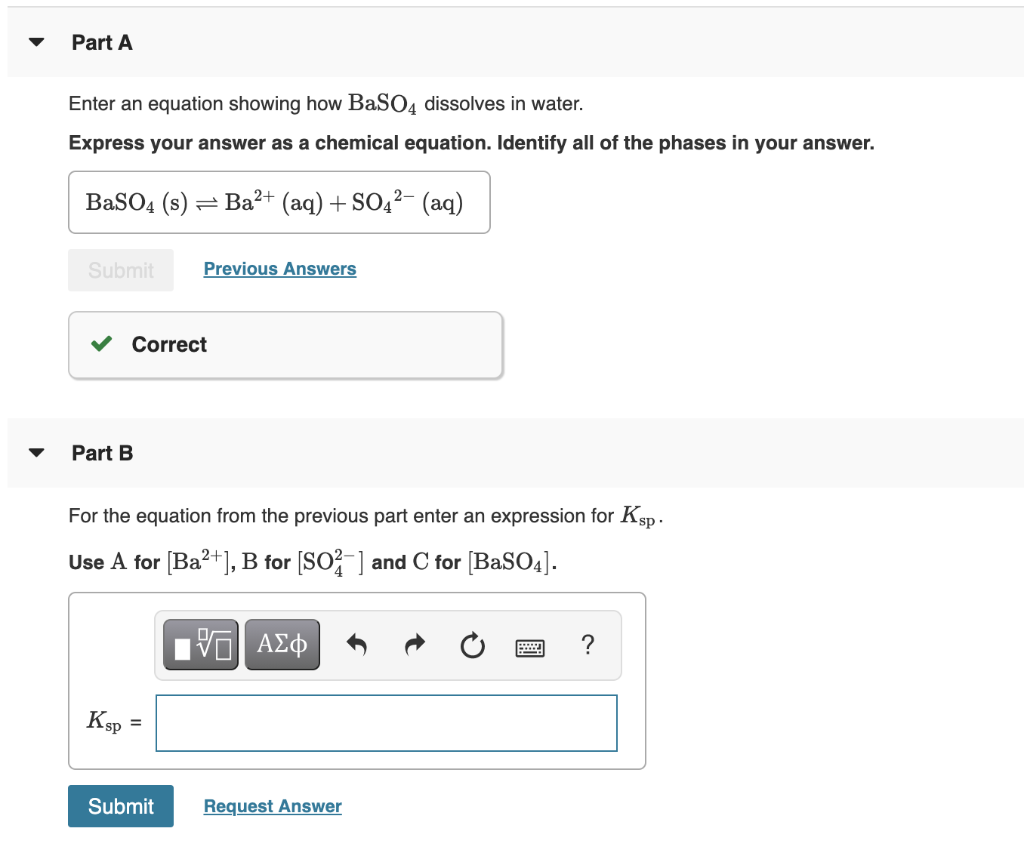This screenshot has height=856, width=1024.
Task: Click the Correct feedback box
Action: pos(285,344)
